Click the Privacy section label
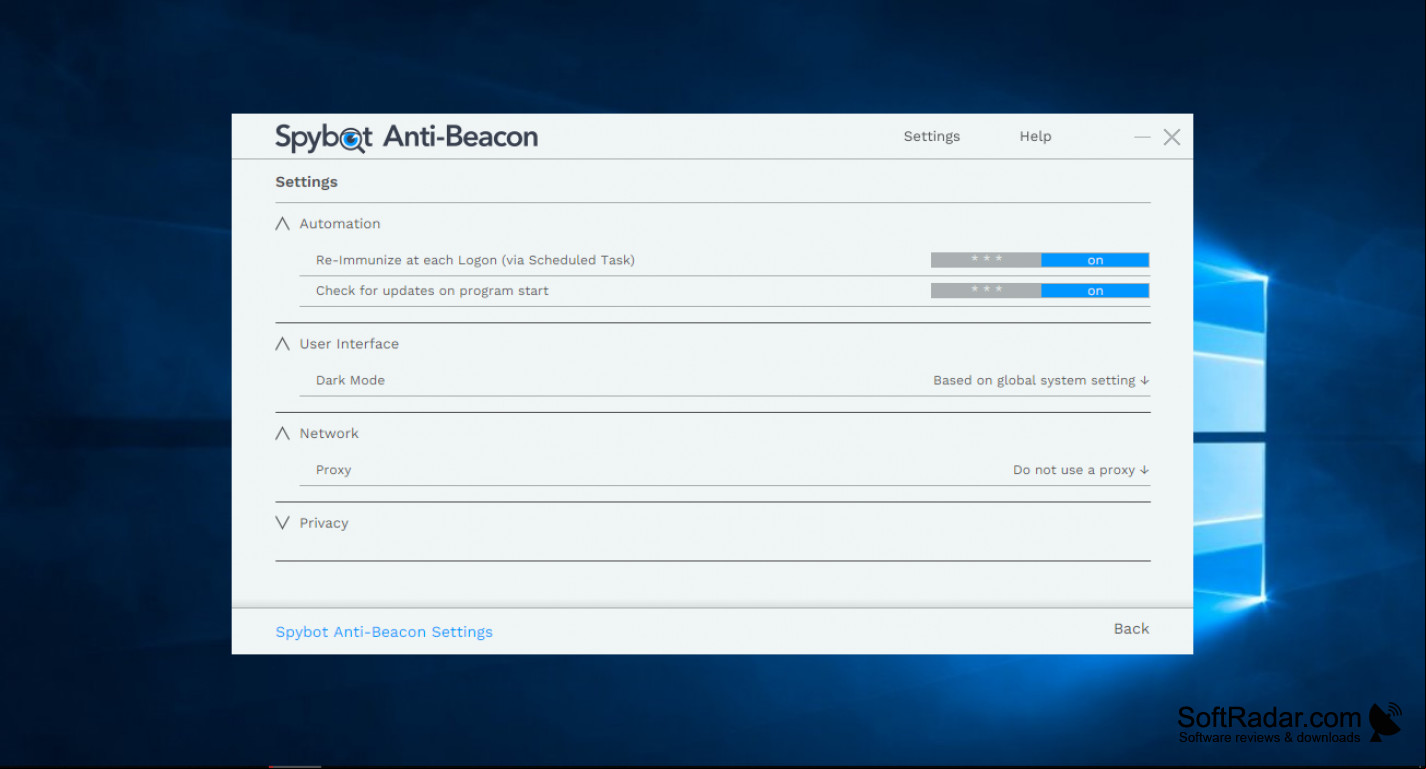The width and height of the screenshot is (1426, 769). [324, 523]
